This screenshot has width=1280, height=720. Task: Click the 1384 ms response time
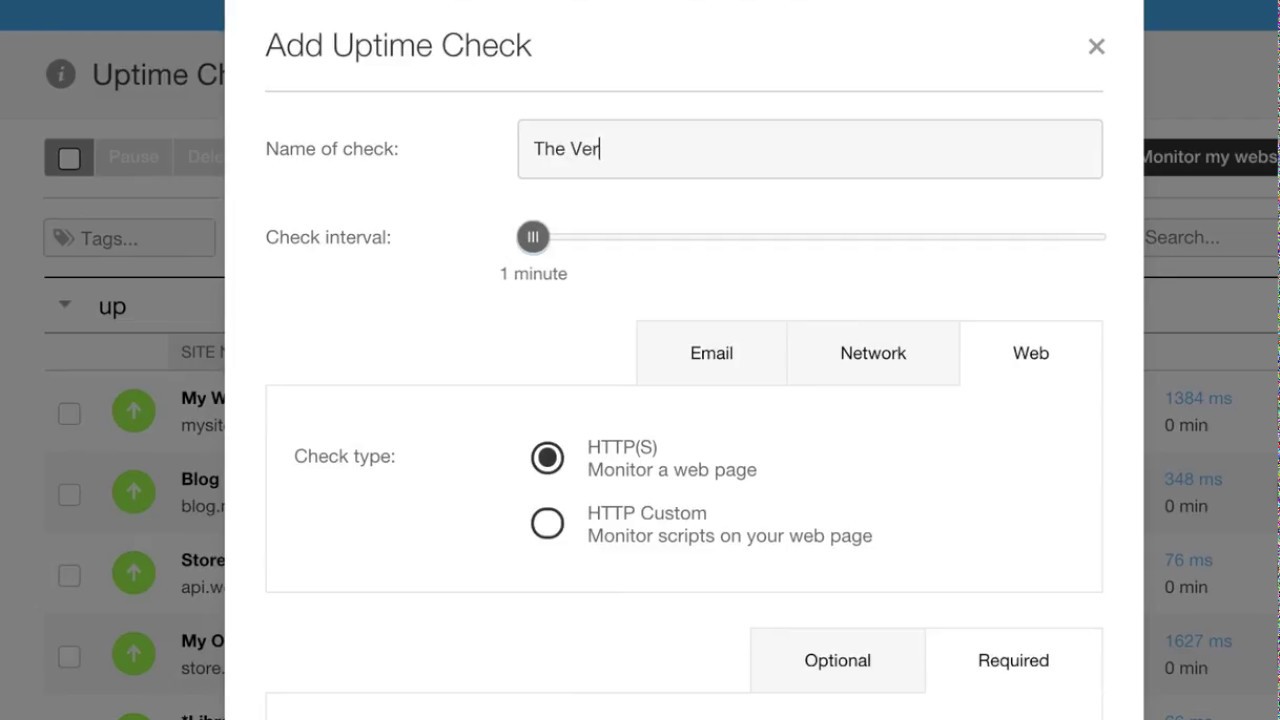point(1198,398)
